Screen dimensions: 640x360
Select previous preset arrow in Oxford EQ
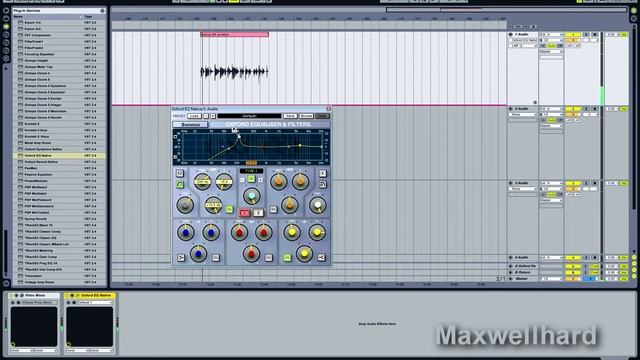206,116
